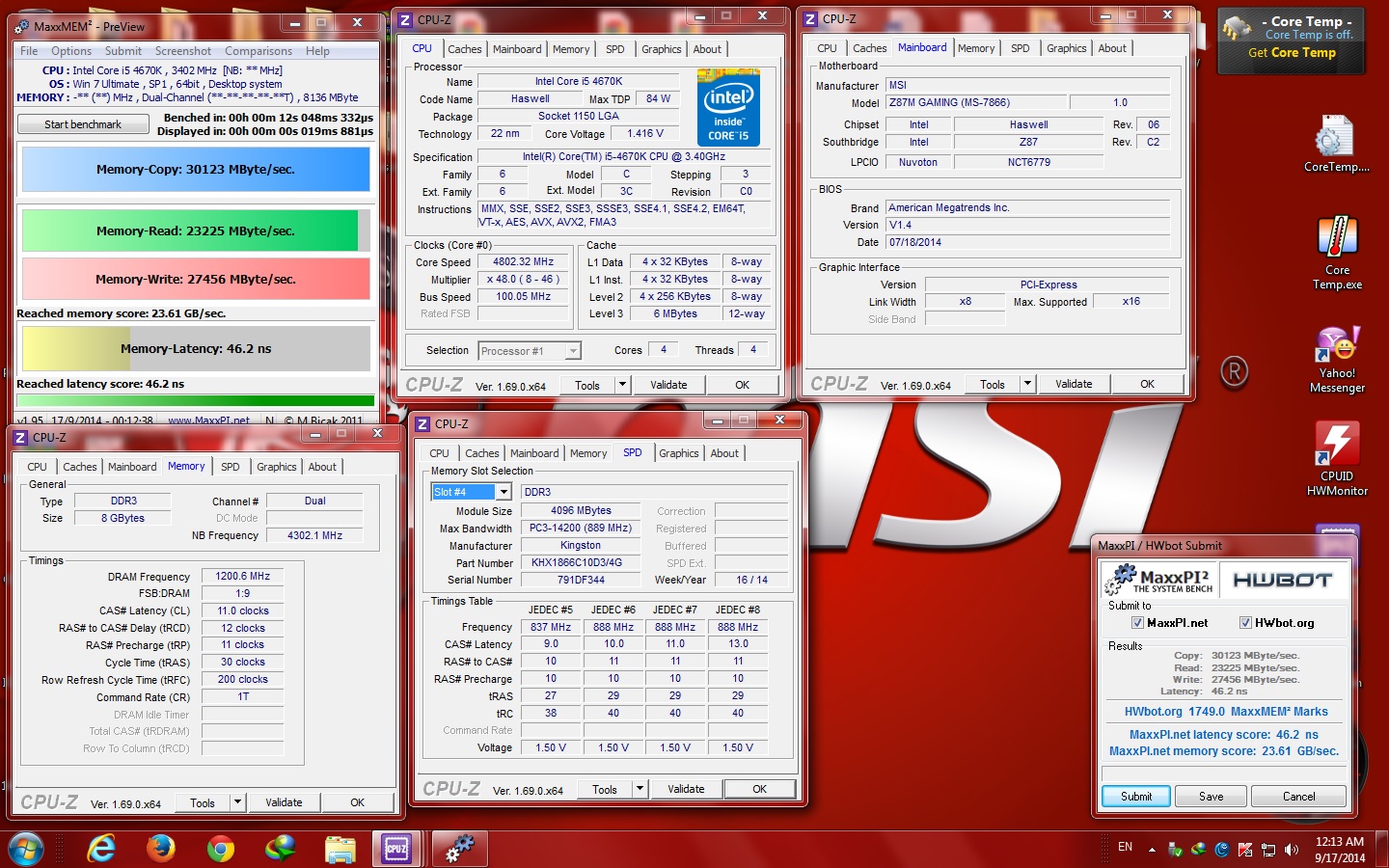Click the BIOS Date field 07/18/2014
The width and height of the screenshot is (1389, 868).
point(1027,243)
